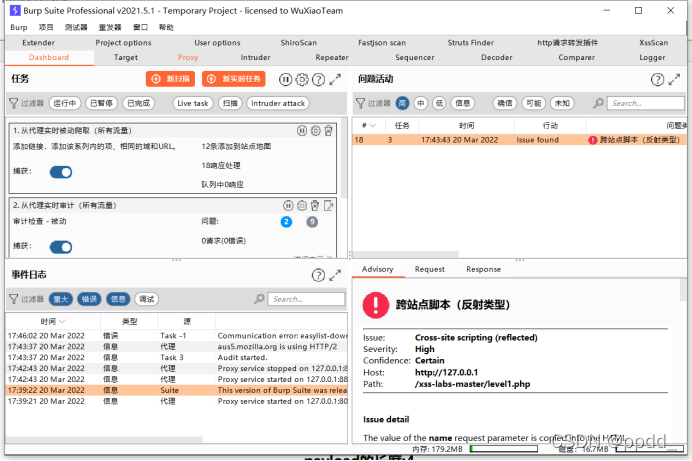692x461 pixels.
Task: Click the magnifier icon in 问题活动
Action: [x=598, y=103]
